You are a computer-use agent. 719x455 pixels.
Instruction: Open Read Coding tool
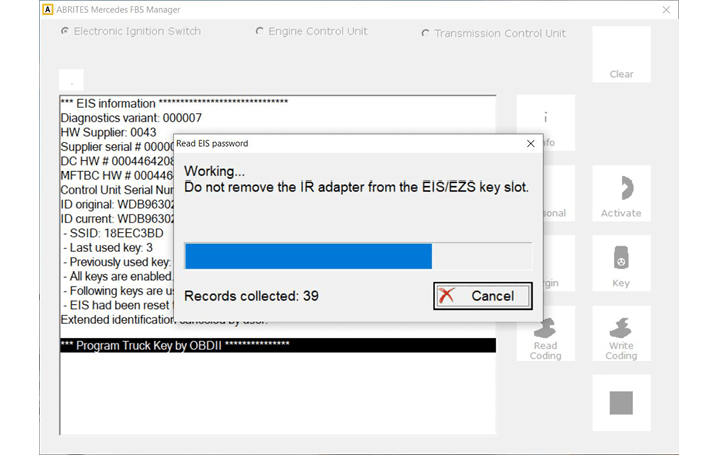(545, 334)
